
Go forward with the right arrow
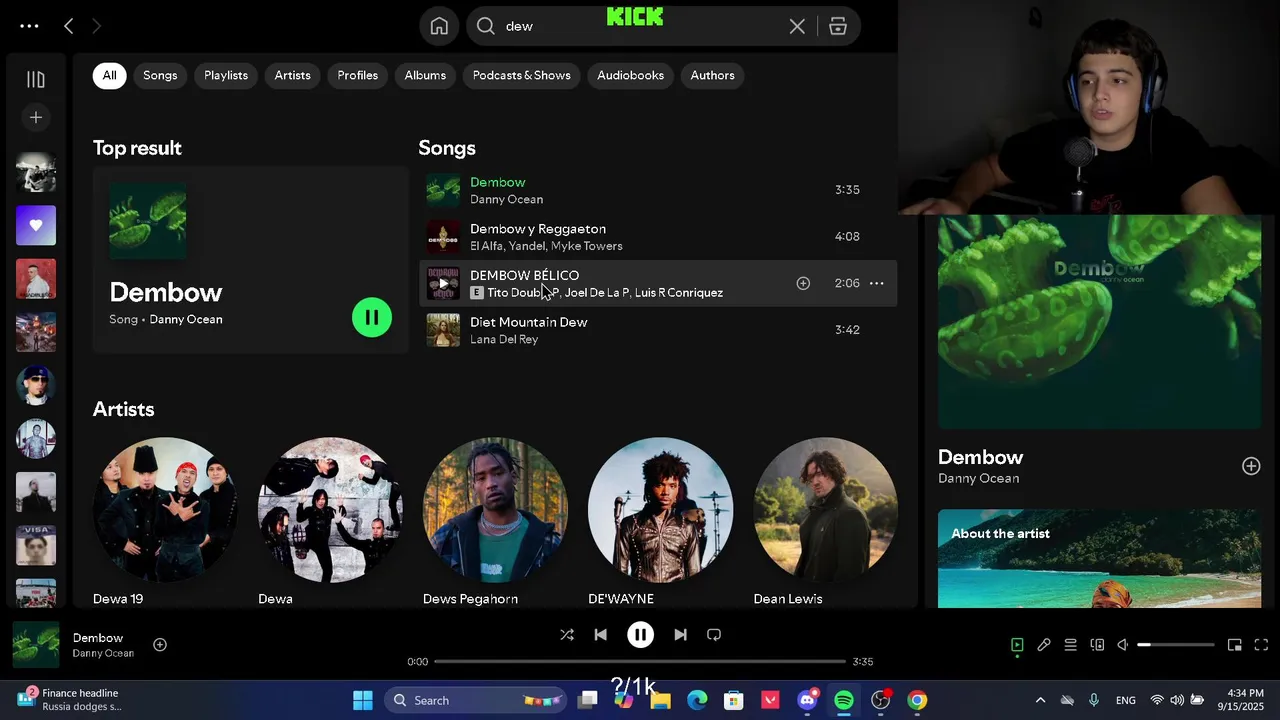(97, 26)
